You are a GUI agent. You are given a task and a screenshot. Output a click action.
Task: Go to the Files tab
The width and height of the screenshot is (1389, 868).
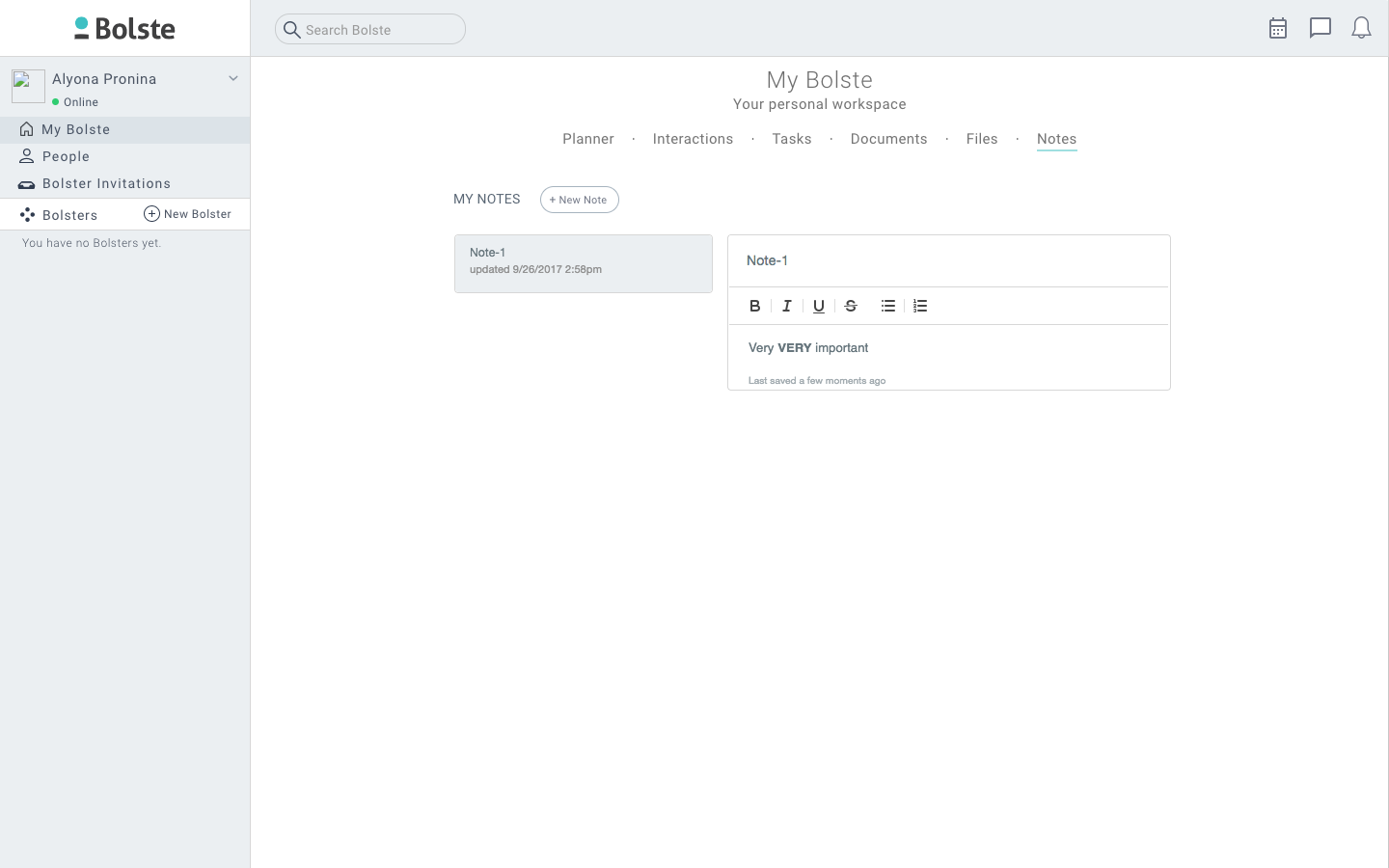982,139
